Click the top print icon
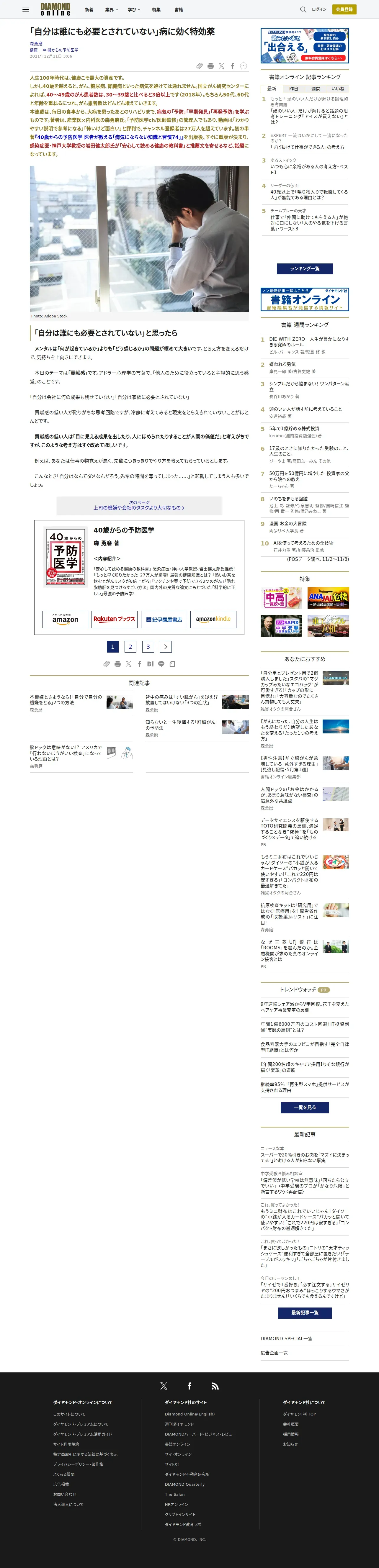379x1568 pixels. [x=210, y=66]
